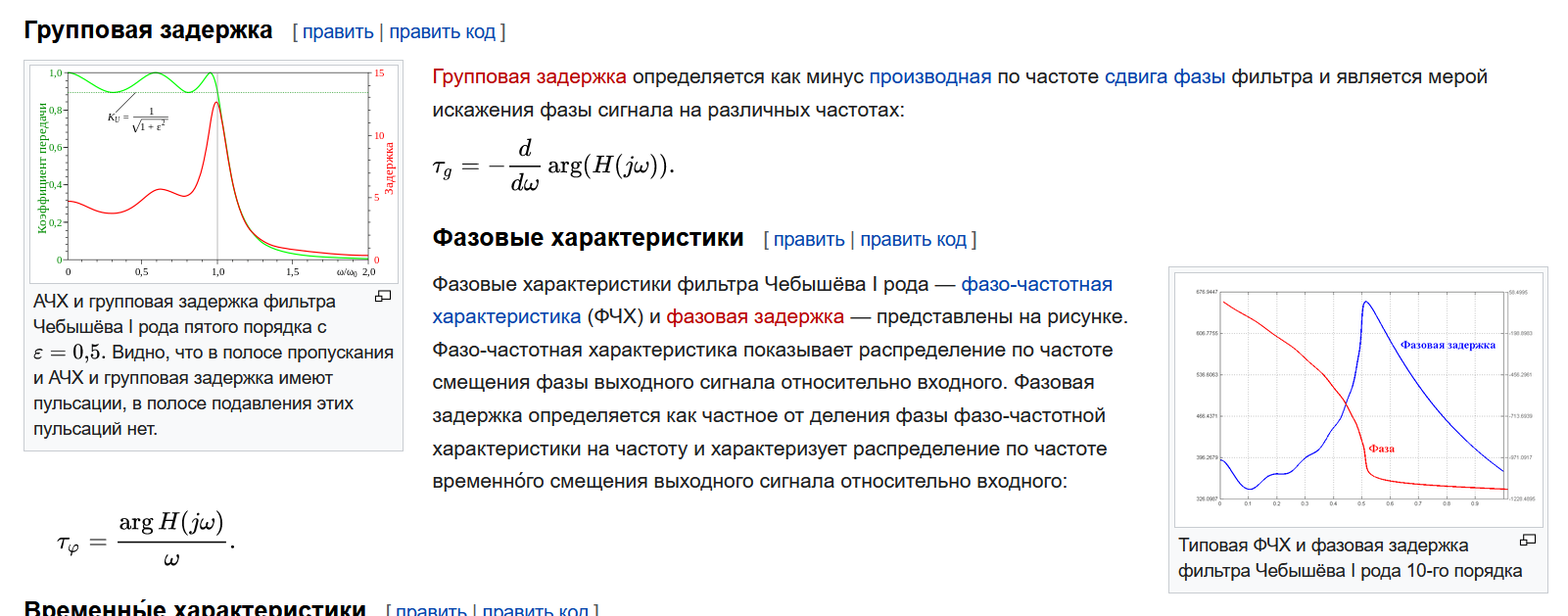Image resolution: width=1568 pixels, height=616 pixels.
Task: Click 'править' next to Временные характеристики
Action: pos(431,609)
